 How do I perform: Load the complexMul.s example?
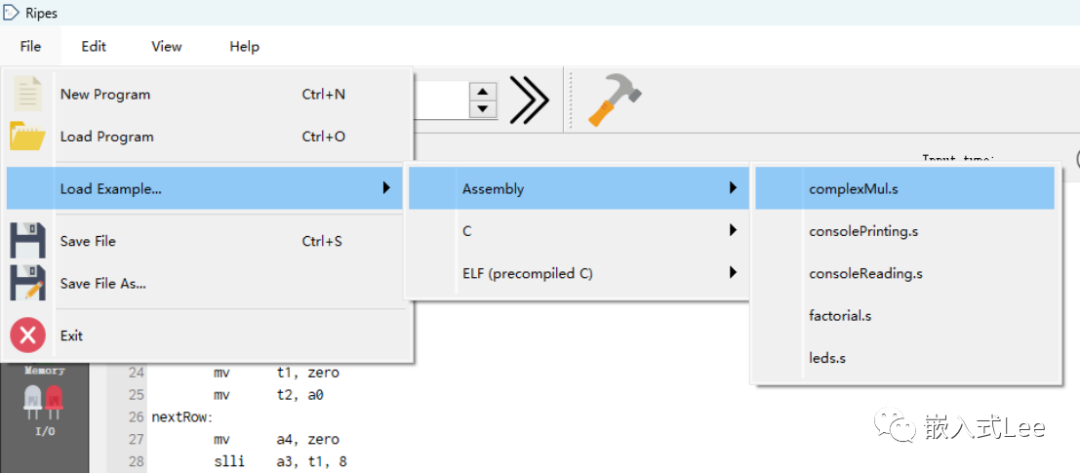(853, 188)
